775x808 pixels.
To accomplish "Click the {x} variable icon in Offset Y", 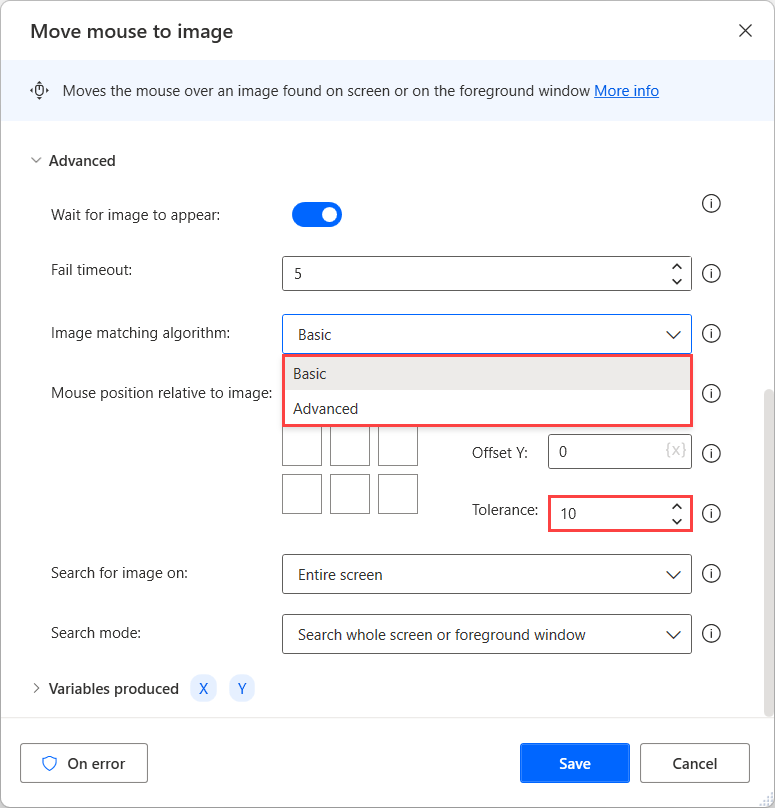I will [676, 451].
